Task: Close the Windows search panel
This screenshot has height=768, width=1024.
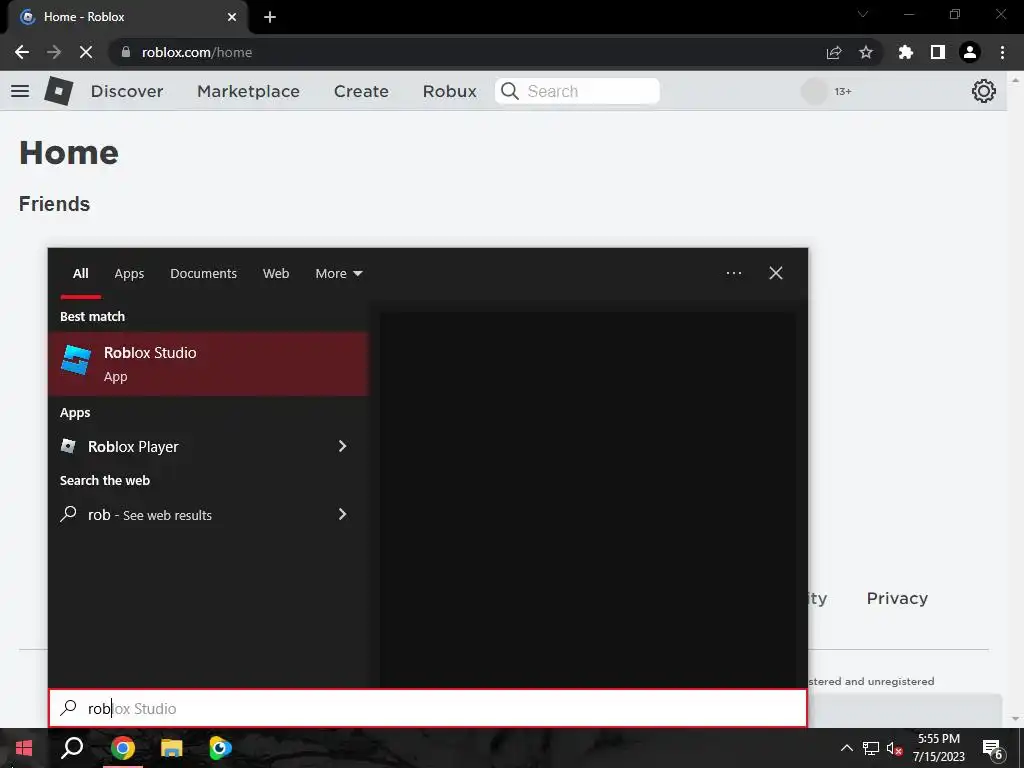Action: tap(776, 273)
